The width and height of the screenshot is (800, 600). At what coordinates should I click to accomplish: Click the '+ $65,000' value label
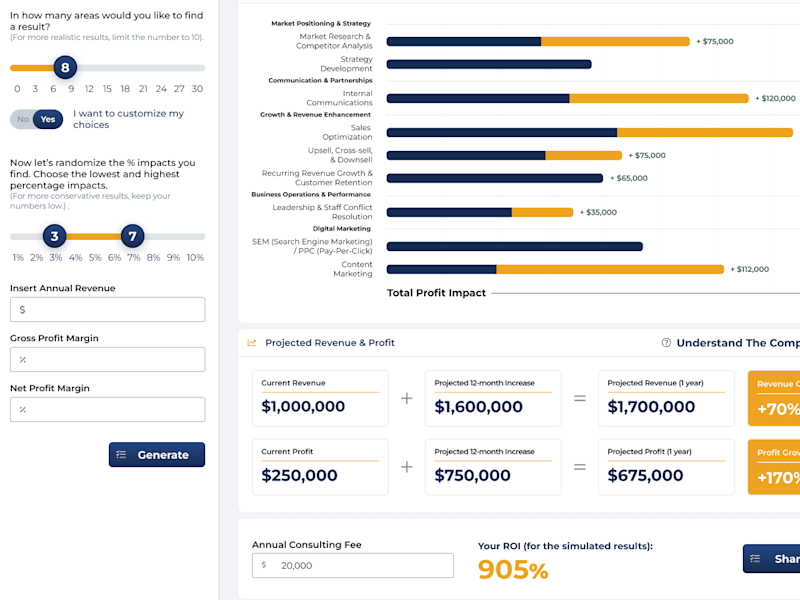[629, 178]
